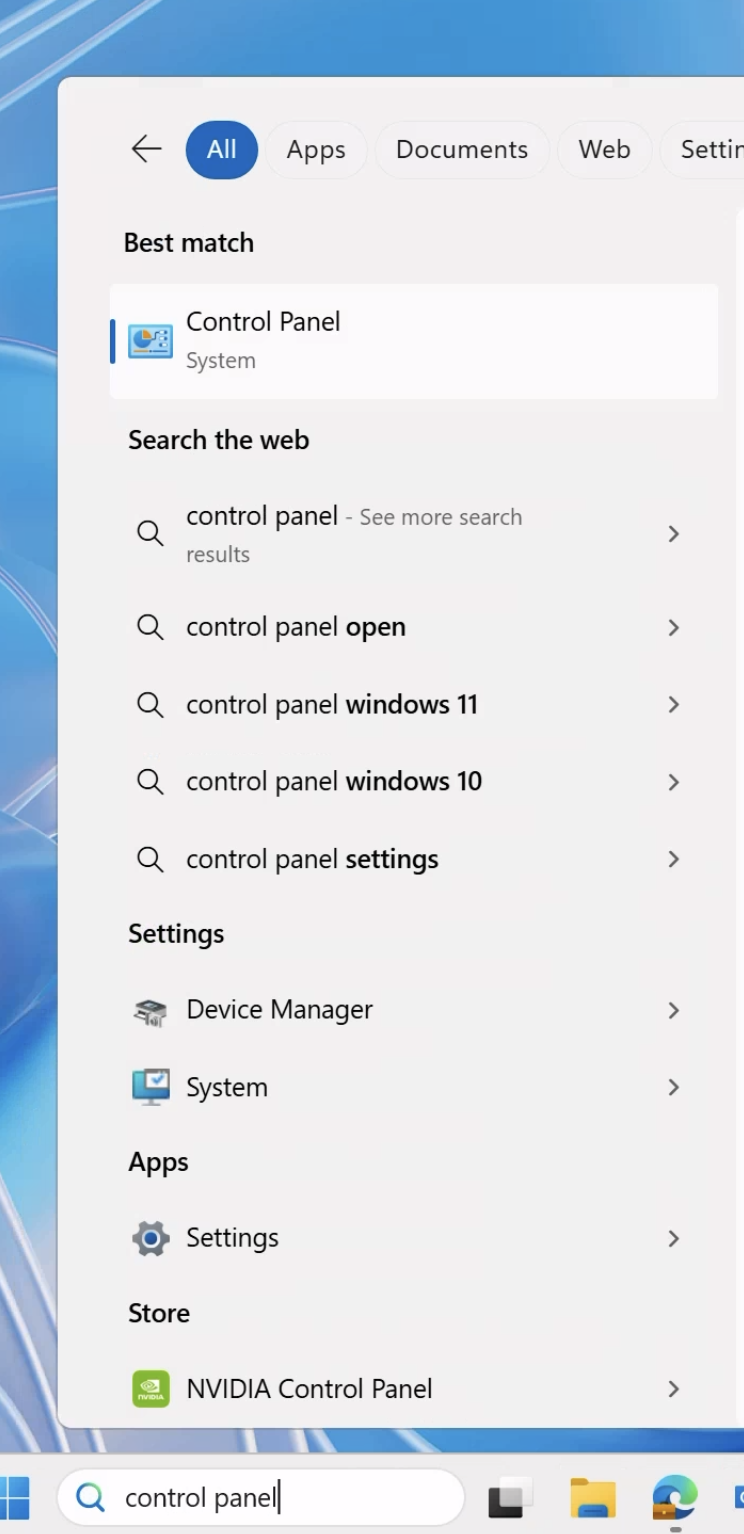Open File Explorer from the taskbar
This screenshot has height=1534, width=744.
point(592,1497)
